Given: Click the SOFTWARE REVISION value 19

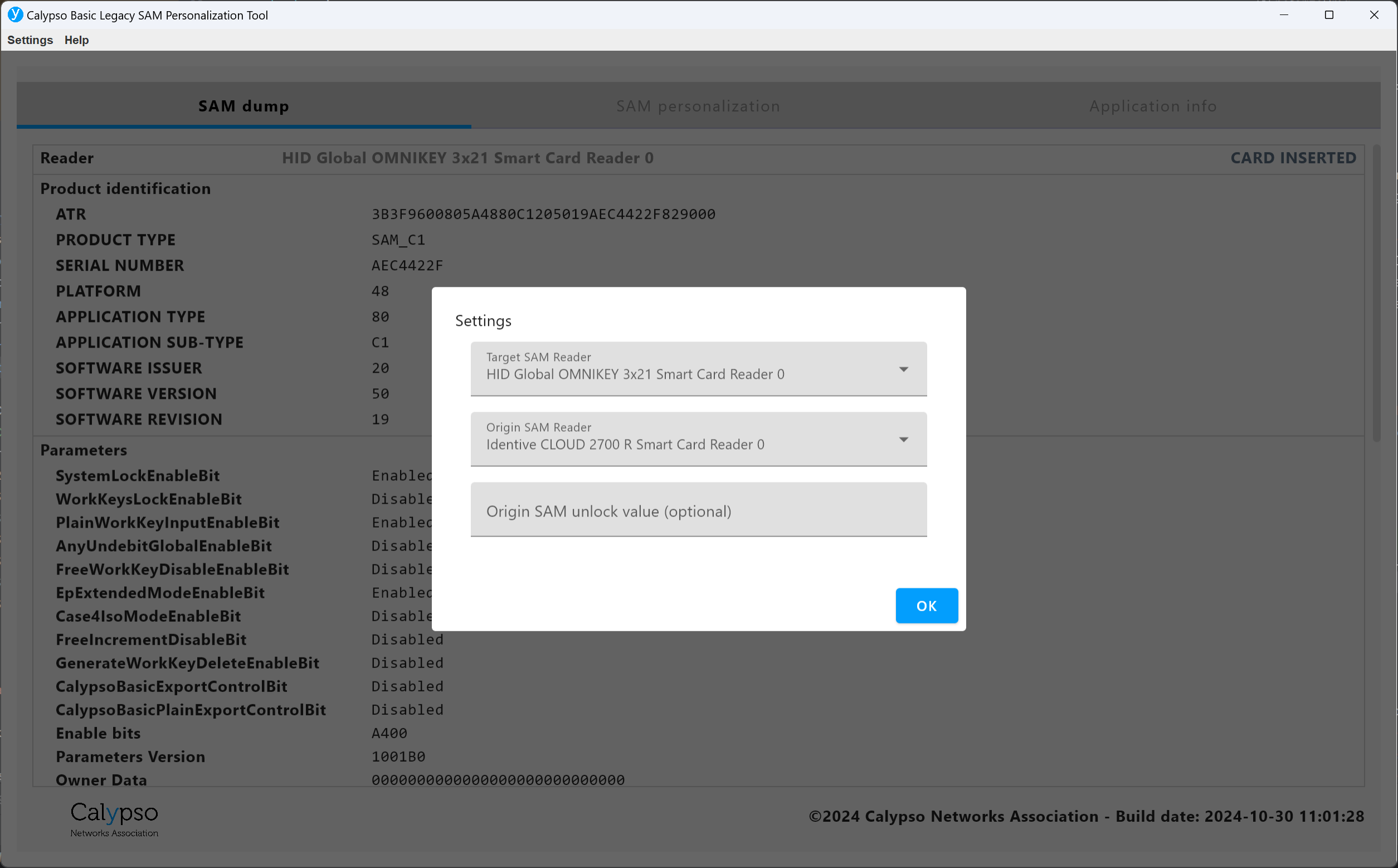Looking at the screenshot, I should (380, 420).
